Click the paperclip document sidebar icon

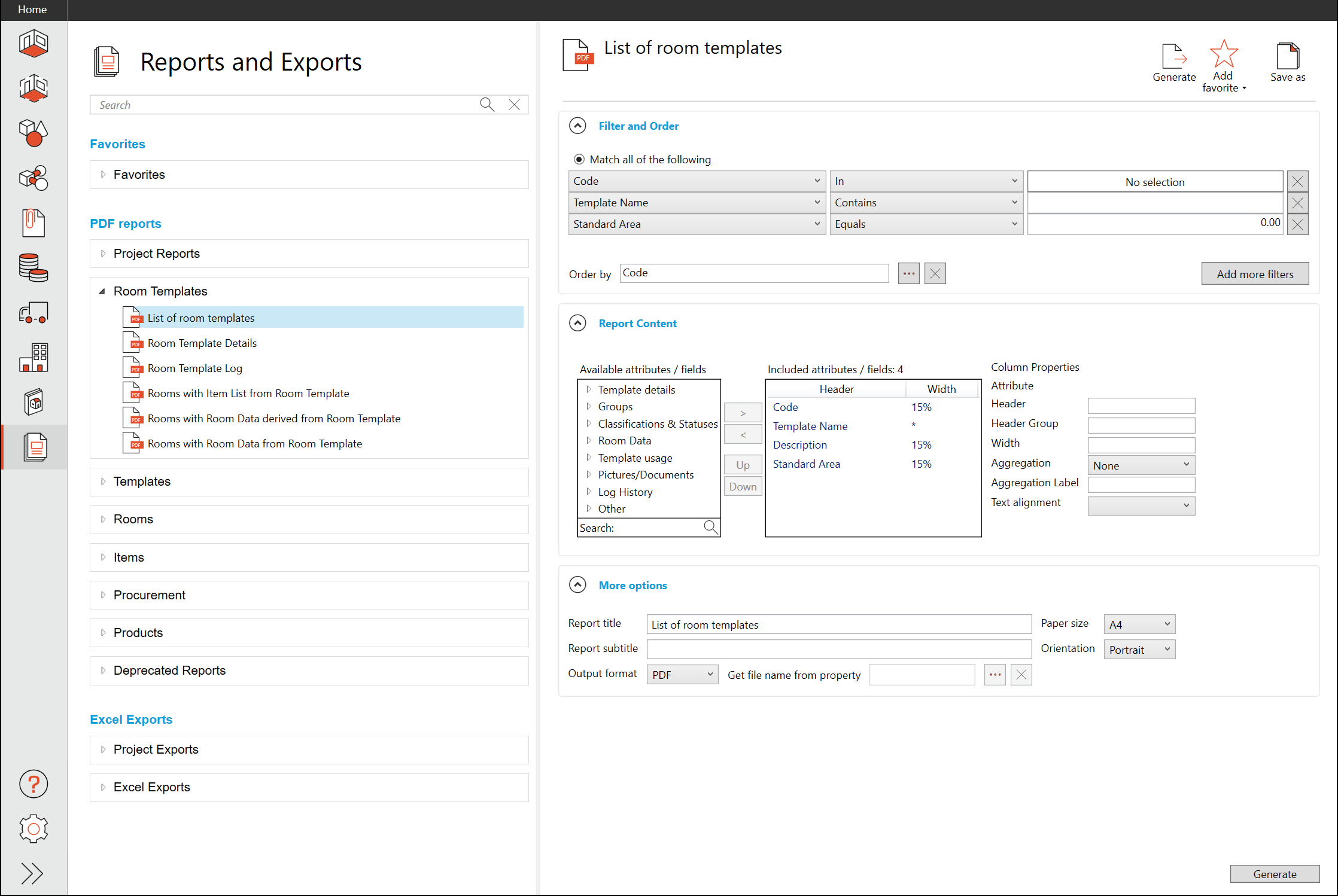34,223
